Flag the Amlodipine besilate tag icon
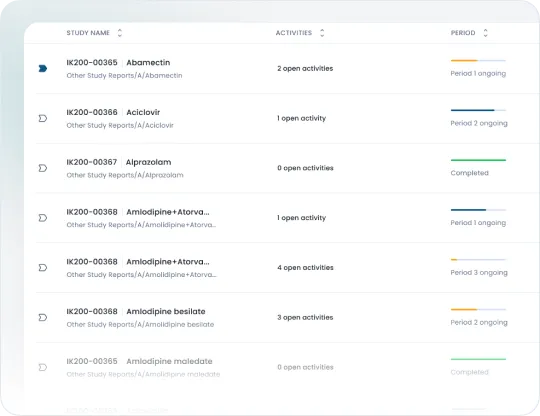Screen dimensions: 540x416 [43, 318]
